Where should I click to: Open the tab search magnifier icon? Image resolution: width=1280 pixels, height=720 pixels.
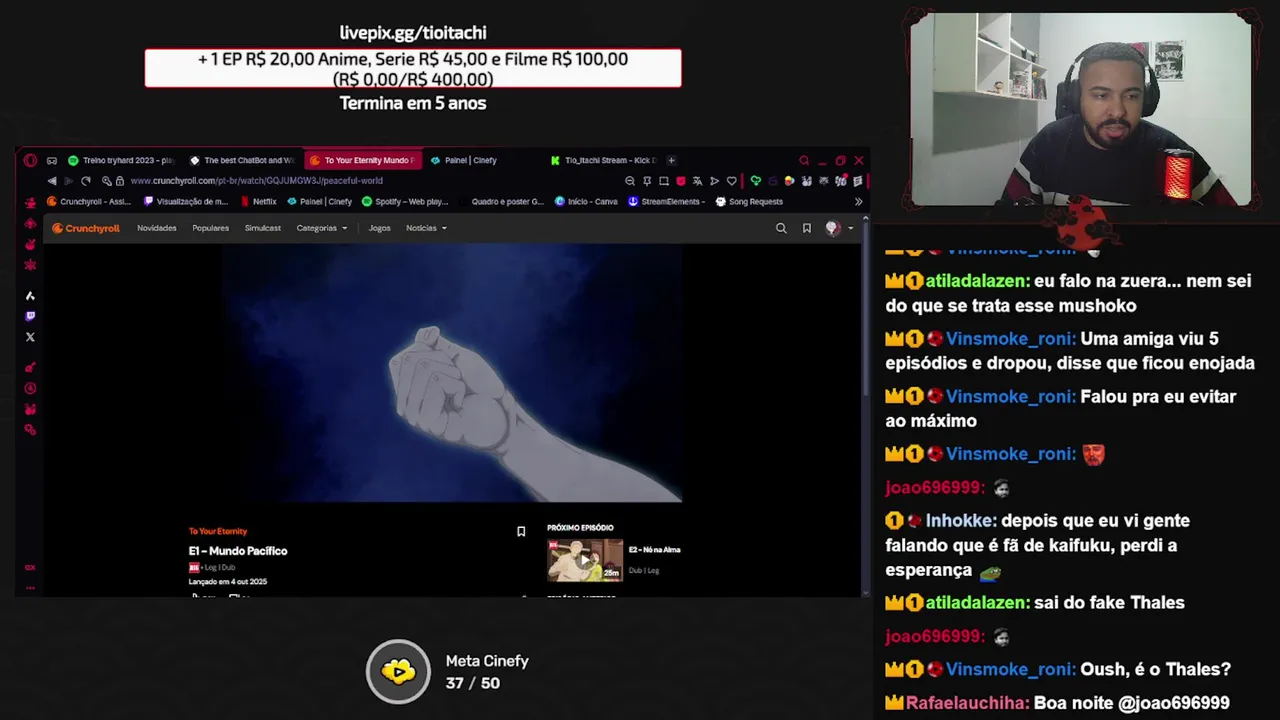(804, 160)
